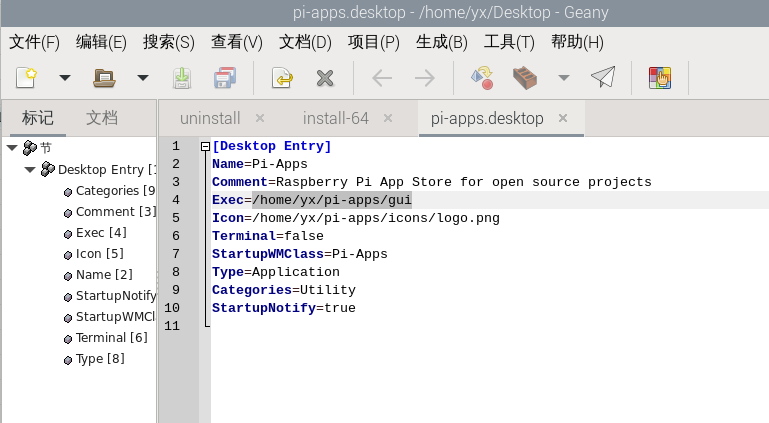Click the Save file icon
This screenshot has height=423, width=769.
coord(182,78)
